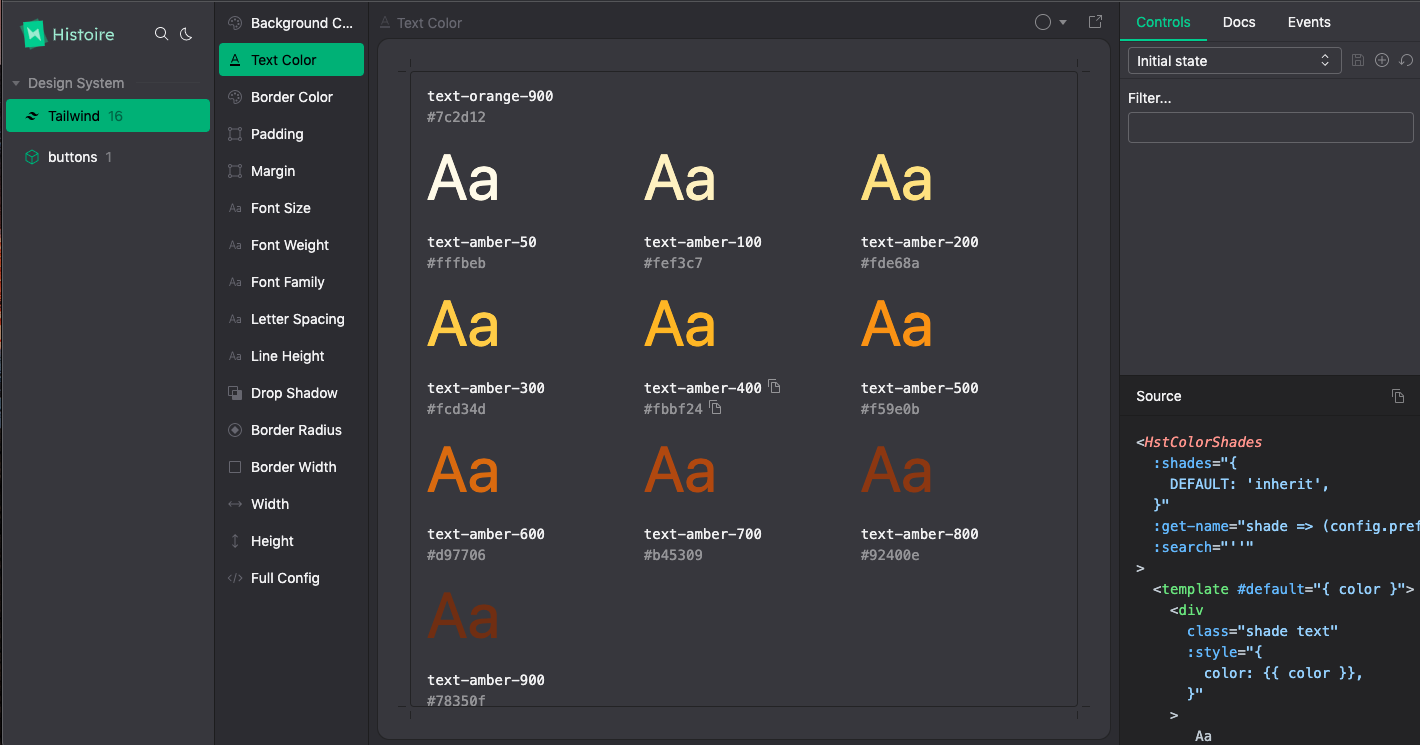Screen dimensions: 1420x745
Task: Open Background Color variant
Action: coord(291,23)
